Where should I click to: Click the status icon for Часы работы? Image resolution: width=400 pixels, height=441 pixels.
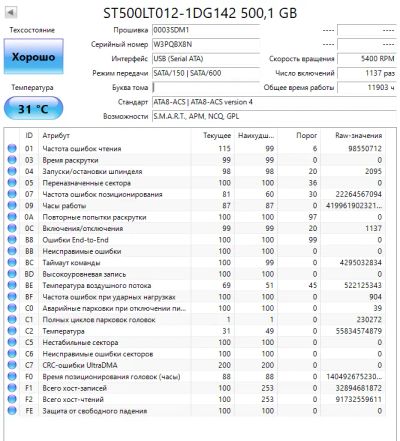coord(12,205)
